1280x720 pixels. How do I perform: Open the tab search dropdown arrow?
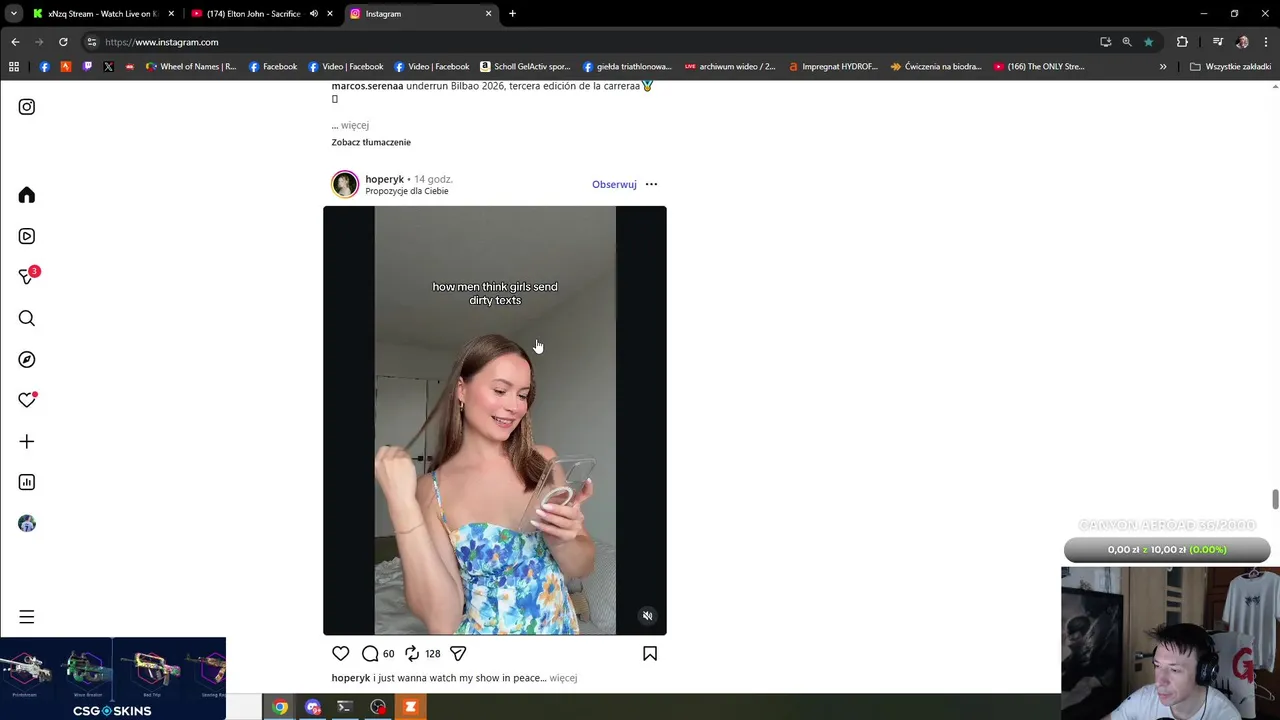[14, 14]
